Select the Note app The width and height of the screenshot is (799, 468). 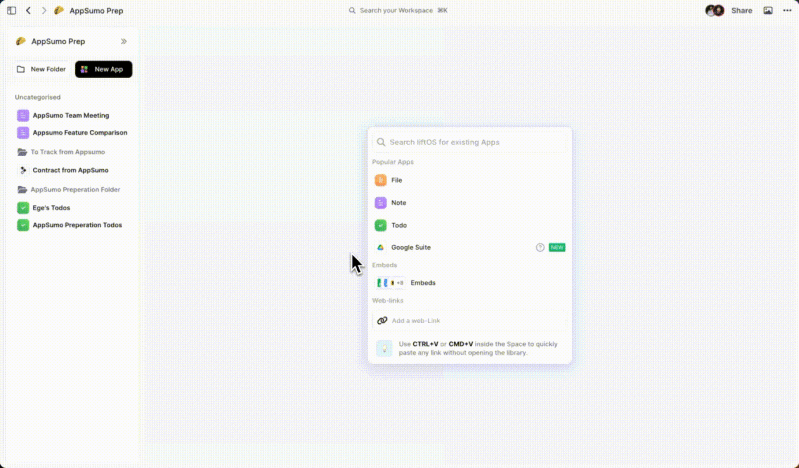point(469,202)
